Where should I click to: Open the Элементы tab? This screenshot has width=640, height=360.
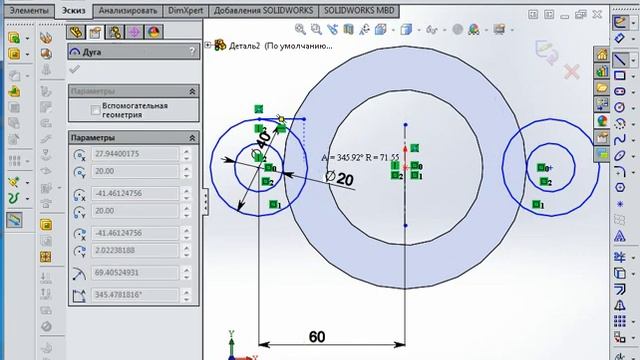click(29, 11)
